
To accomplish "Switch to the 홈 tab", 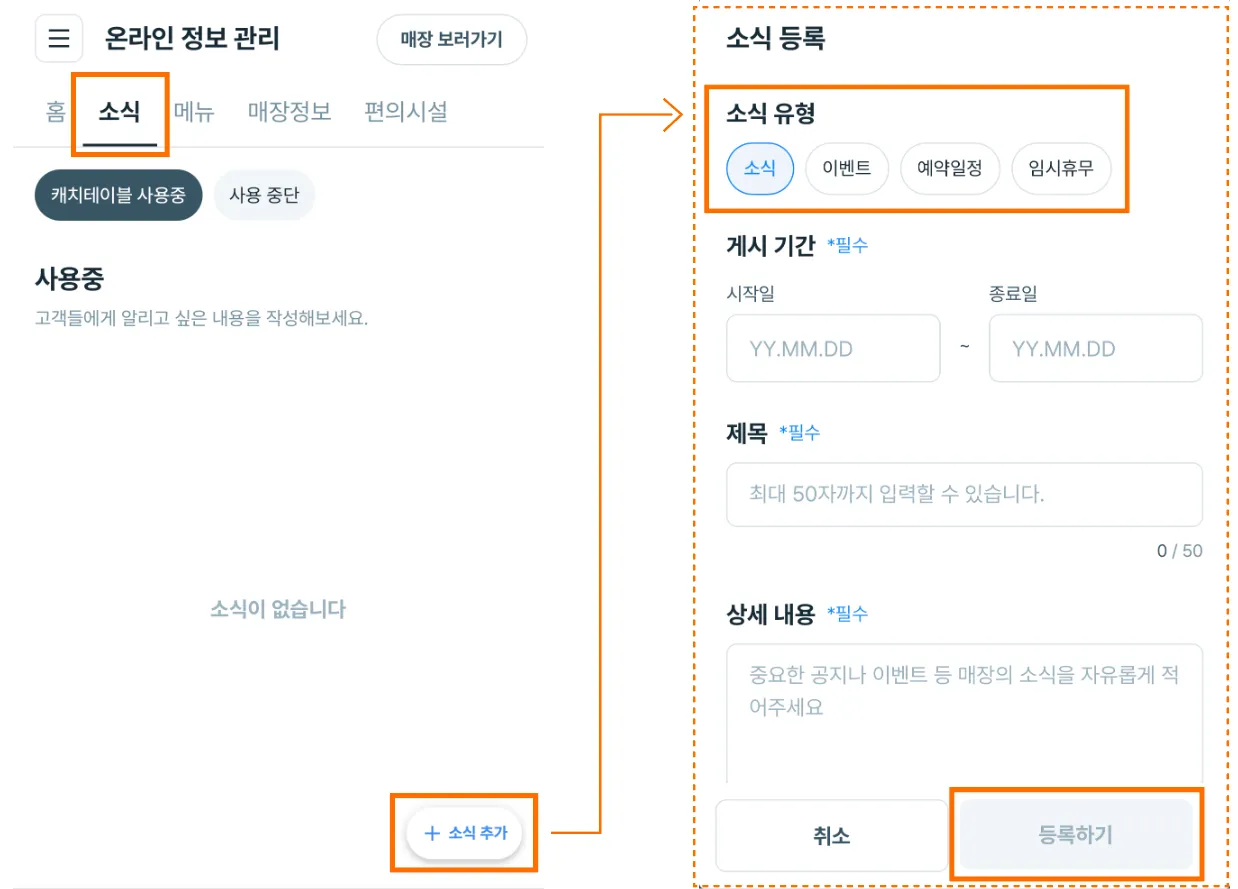I will 56,111.
